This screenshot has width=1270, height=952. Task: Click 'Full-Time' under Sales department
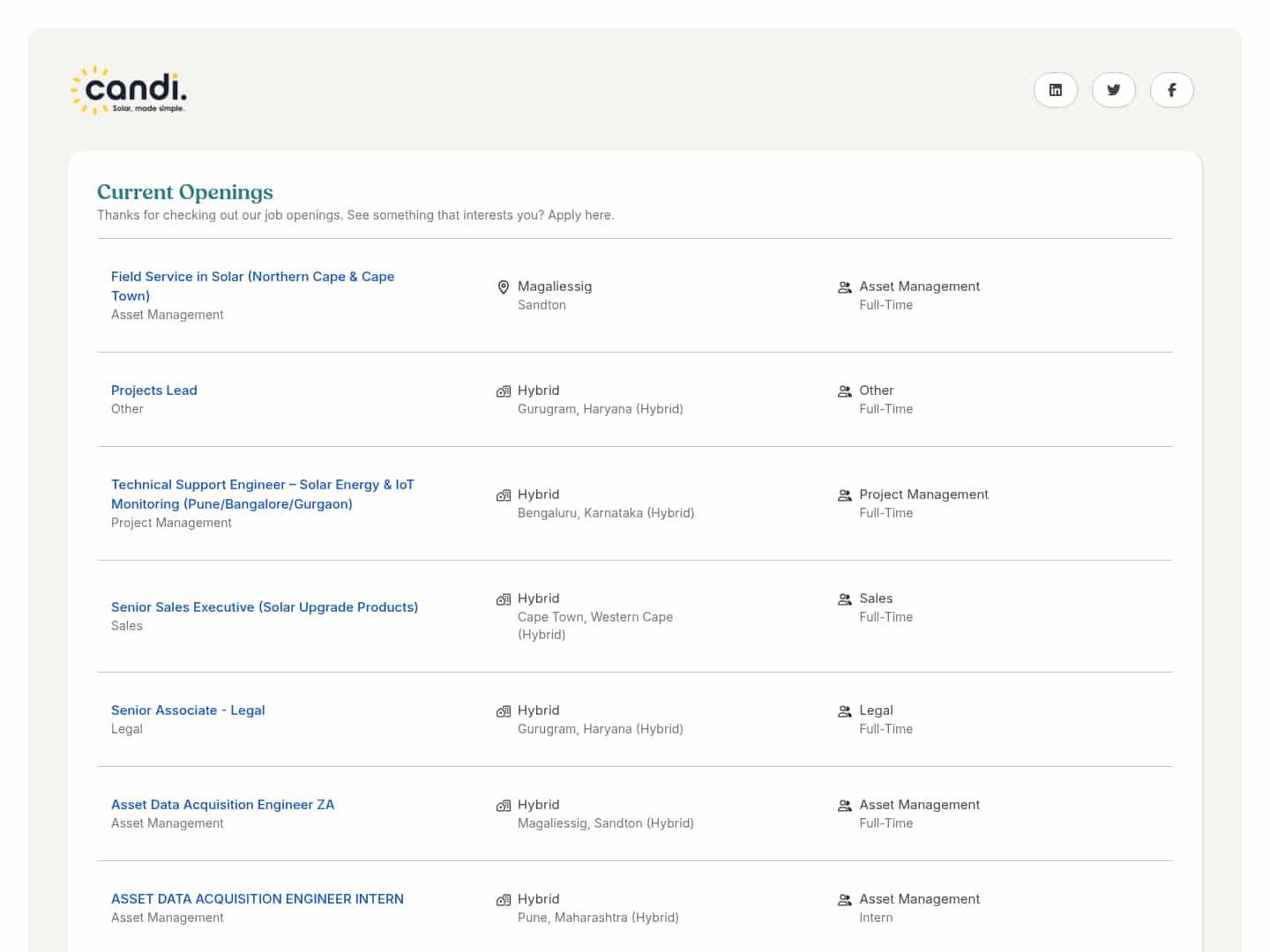[886, 617]
